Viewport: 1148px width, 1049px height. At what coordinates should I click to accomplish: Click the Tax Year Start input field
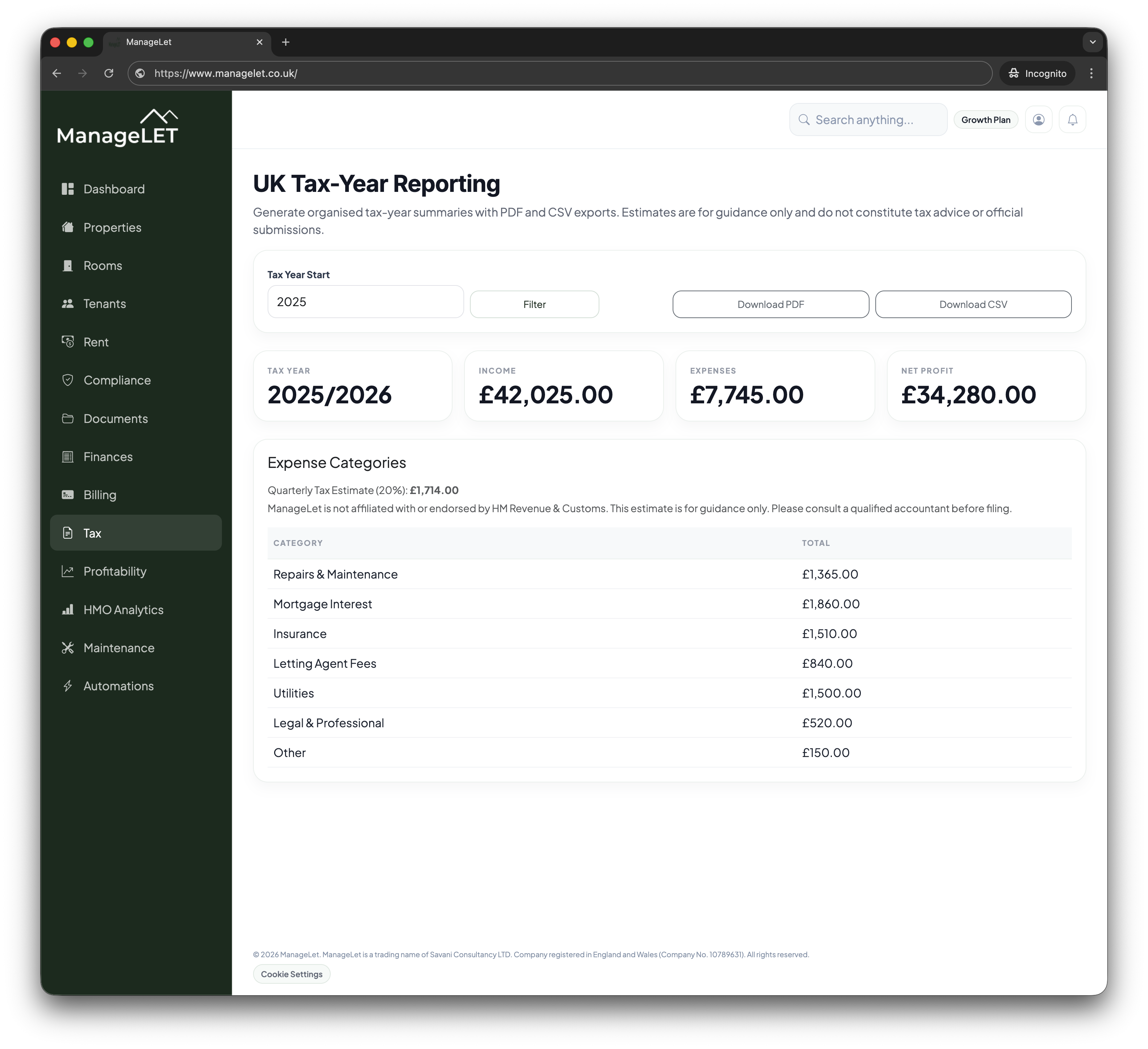[365, 302]
